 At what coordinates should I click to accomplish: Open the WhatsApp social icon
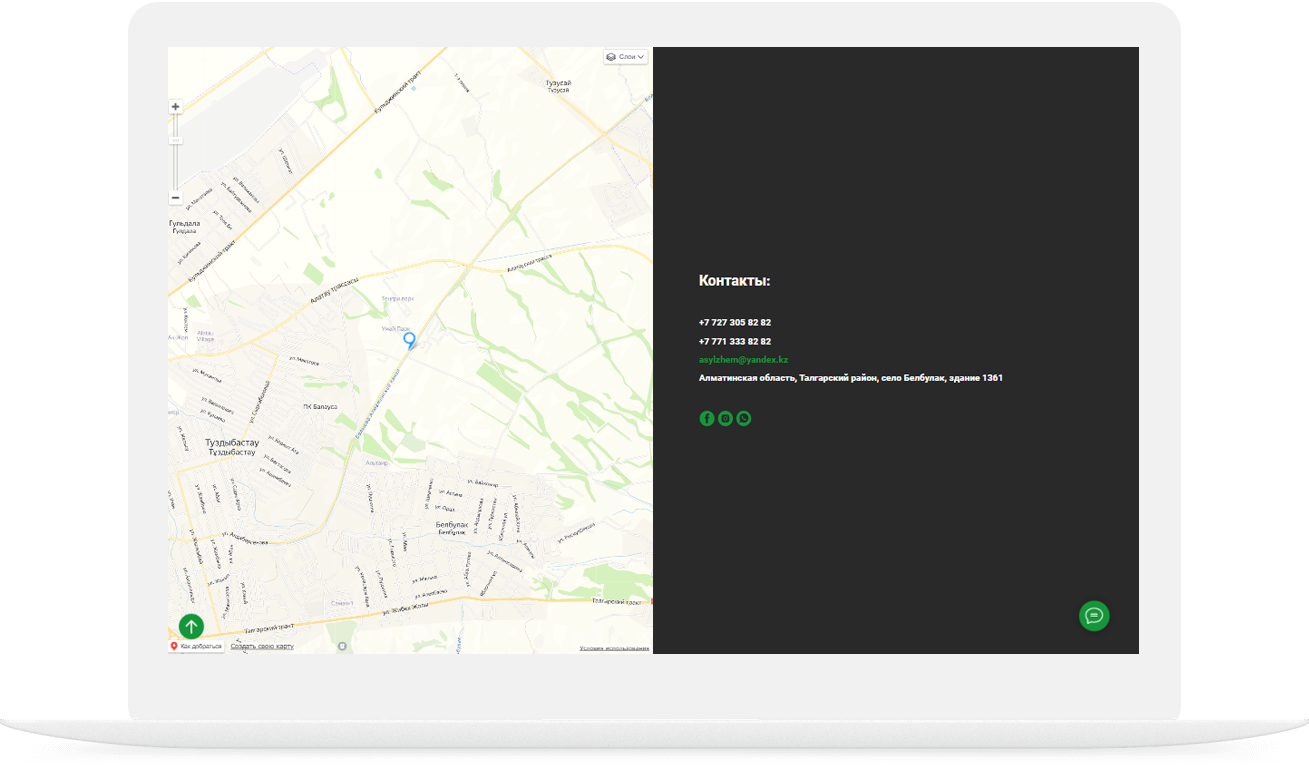pos(744,419)
